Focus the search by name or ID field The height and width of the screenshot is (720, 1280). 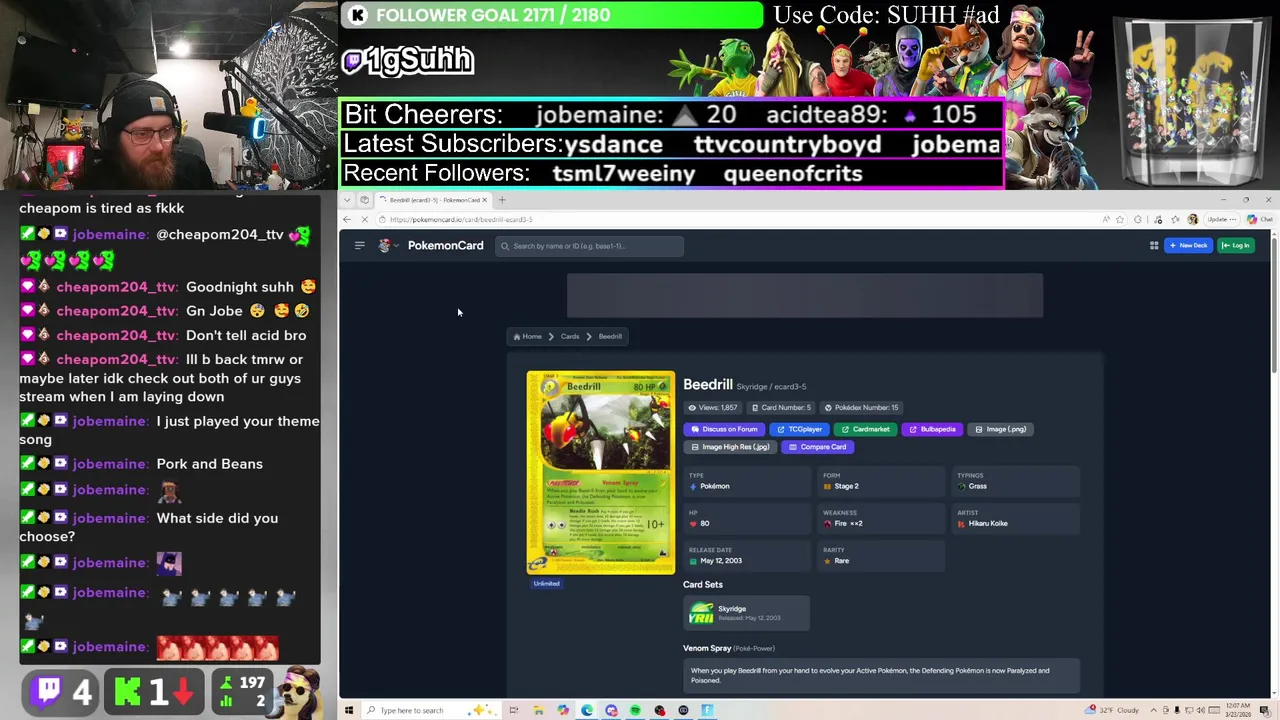coord(590,246)
